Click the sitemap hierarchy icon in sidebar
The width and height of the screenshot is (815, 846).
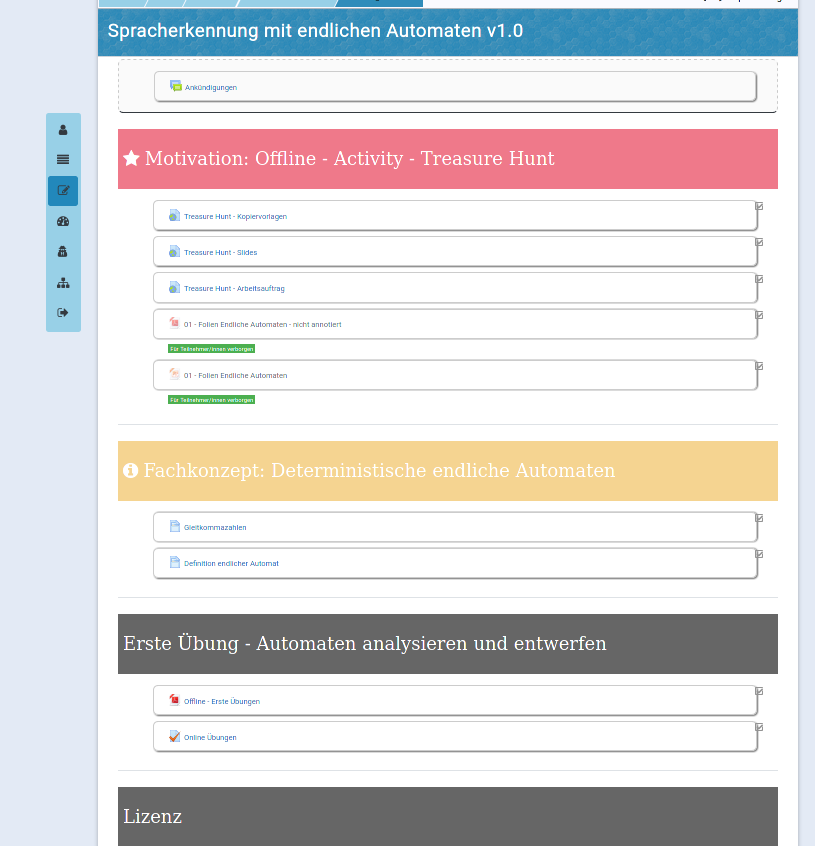point(63,283)
